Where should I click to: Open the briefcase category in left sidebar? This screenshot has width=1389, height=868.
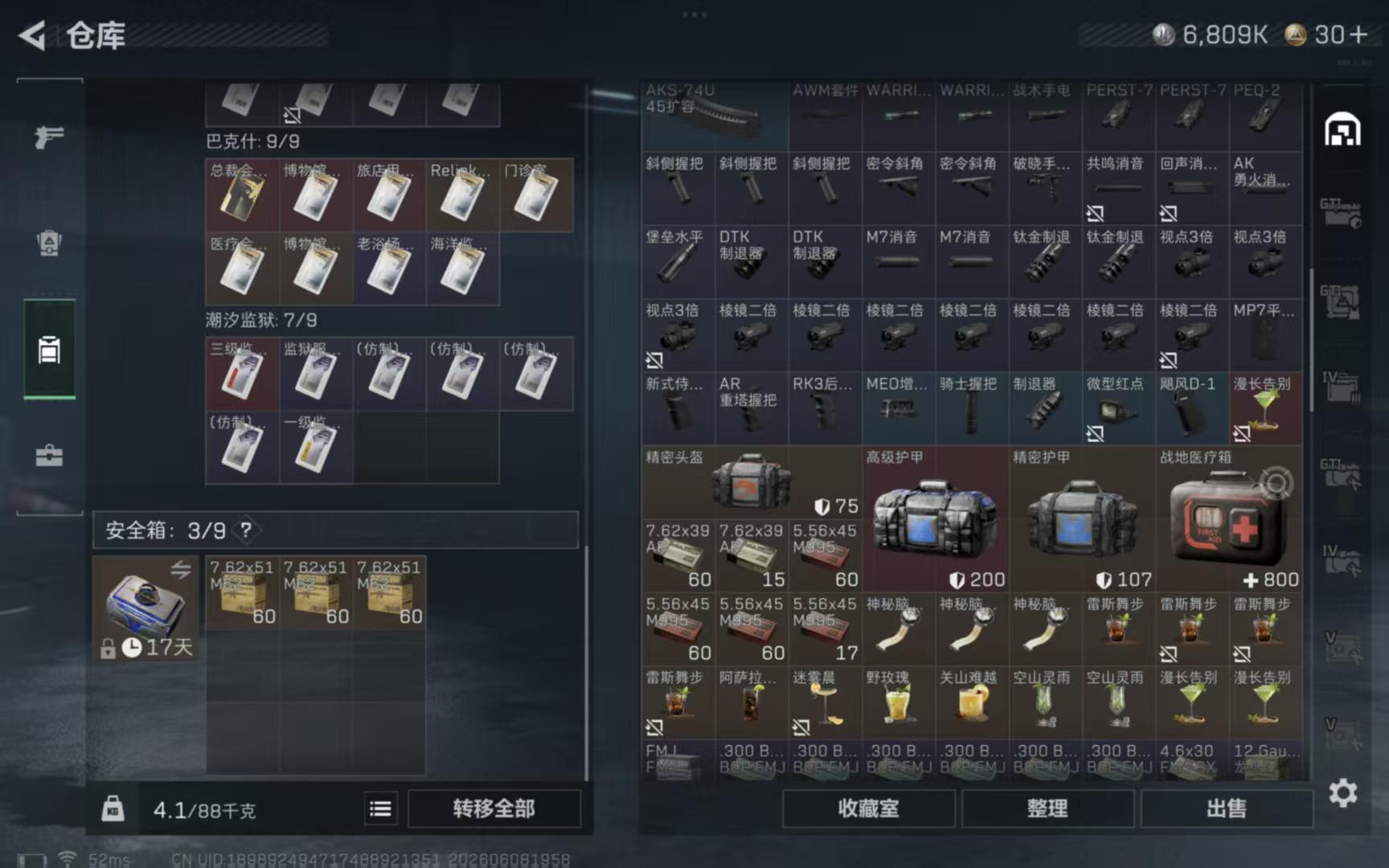tap(49, 456)
